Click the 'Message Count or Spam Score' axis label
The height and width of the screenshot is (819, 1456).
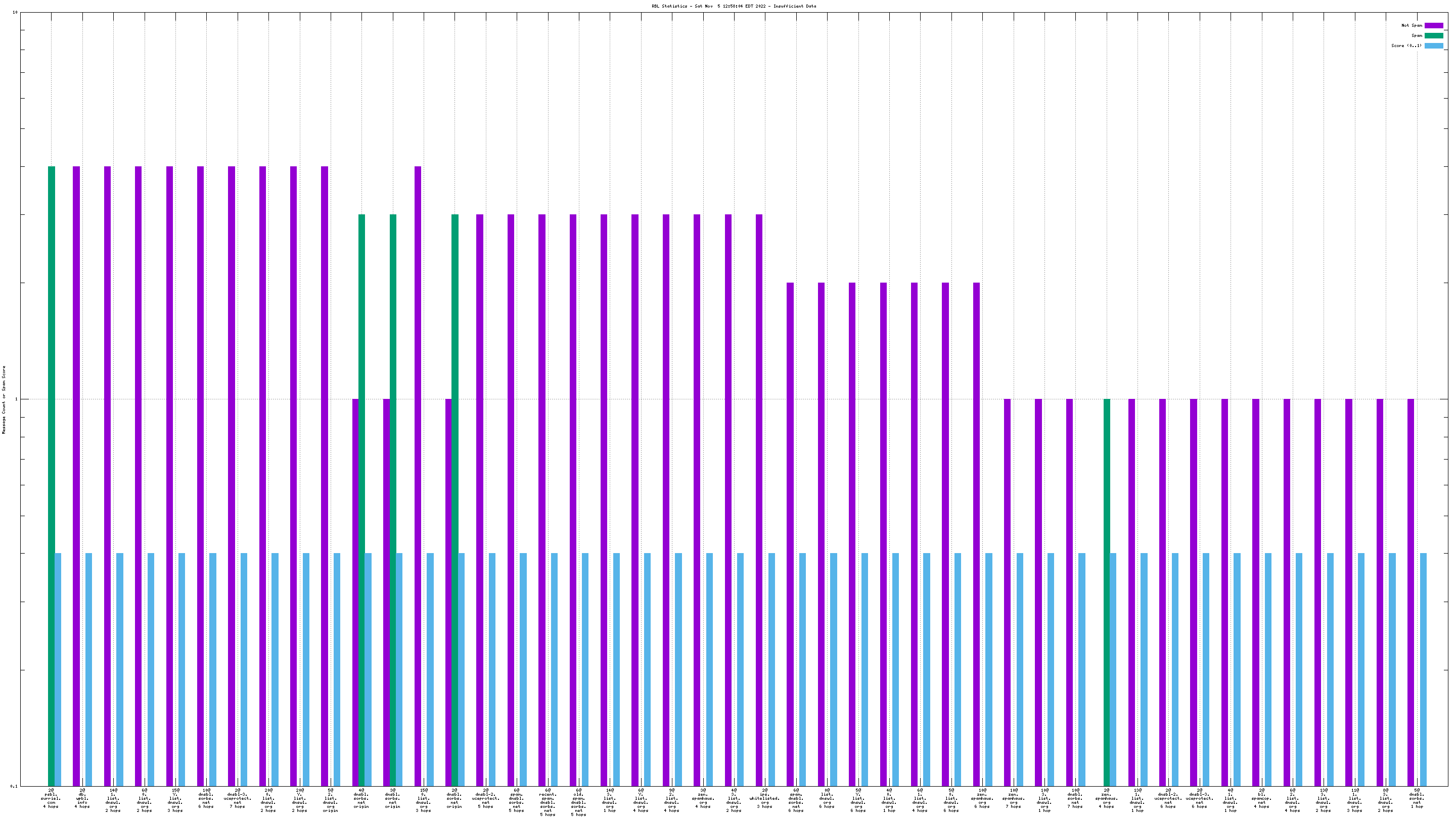pyautogui.click(x=4, y=399)
